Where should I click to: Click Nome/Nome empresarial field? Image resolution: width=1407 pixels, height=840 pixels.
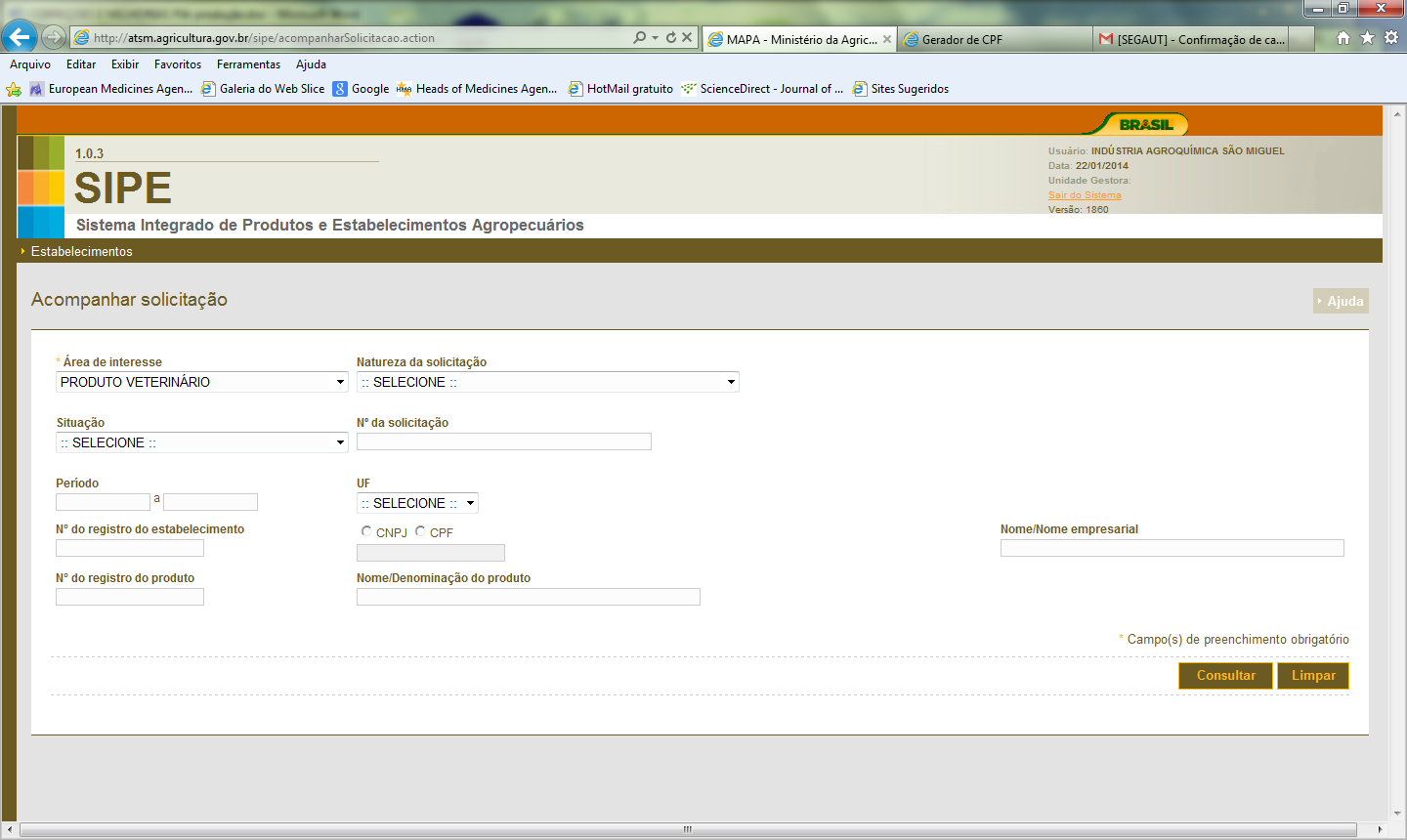pos(1172,548)
